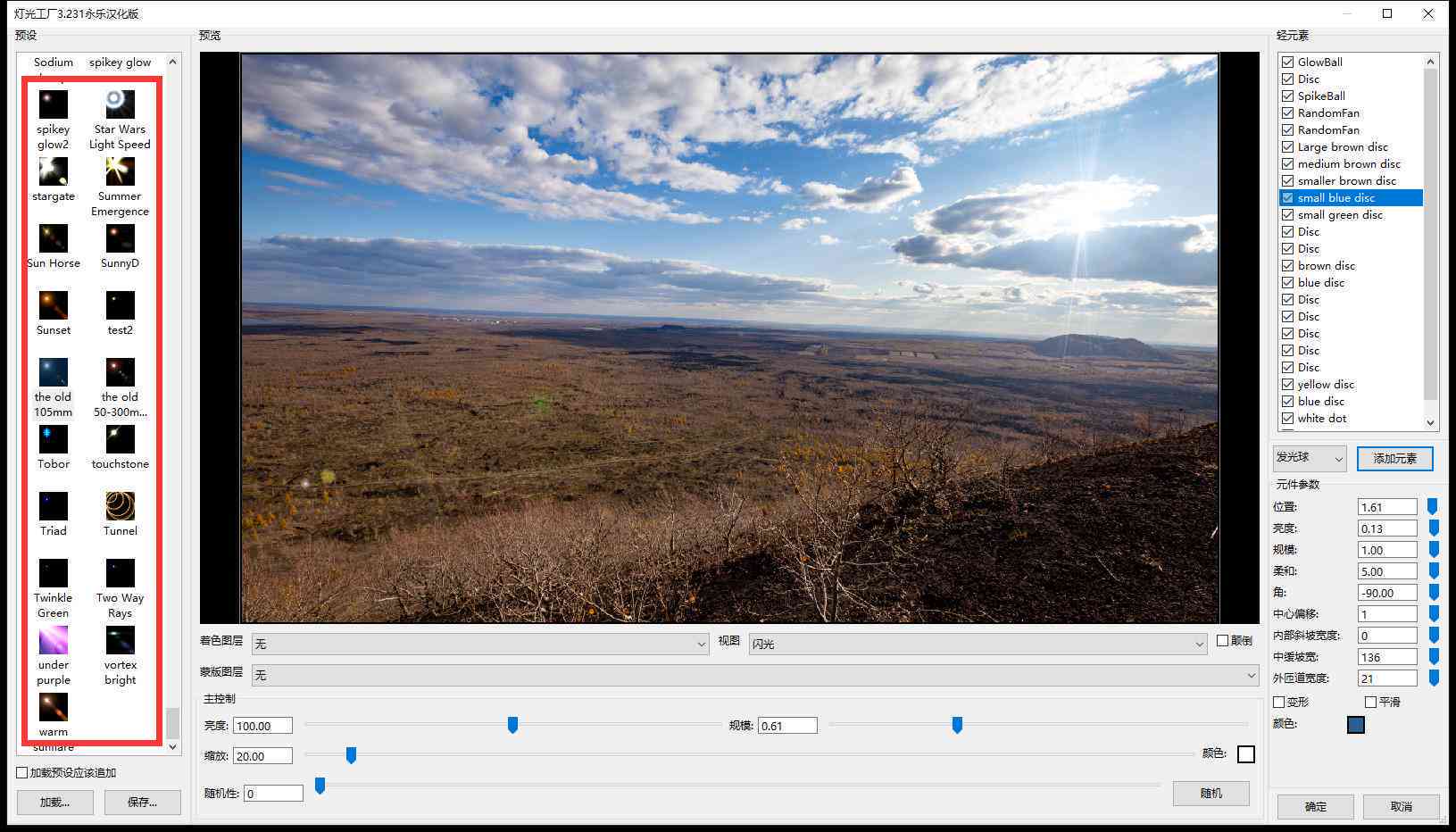Enable the 平滑 checkbox

1370,703
